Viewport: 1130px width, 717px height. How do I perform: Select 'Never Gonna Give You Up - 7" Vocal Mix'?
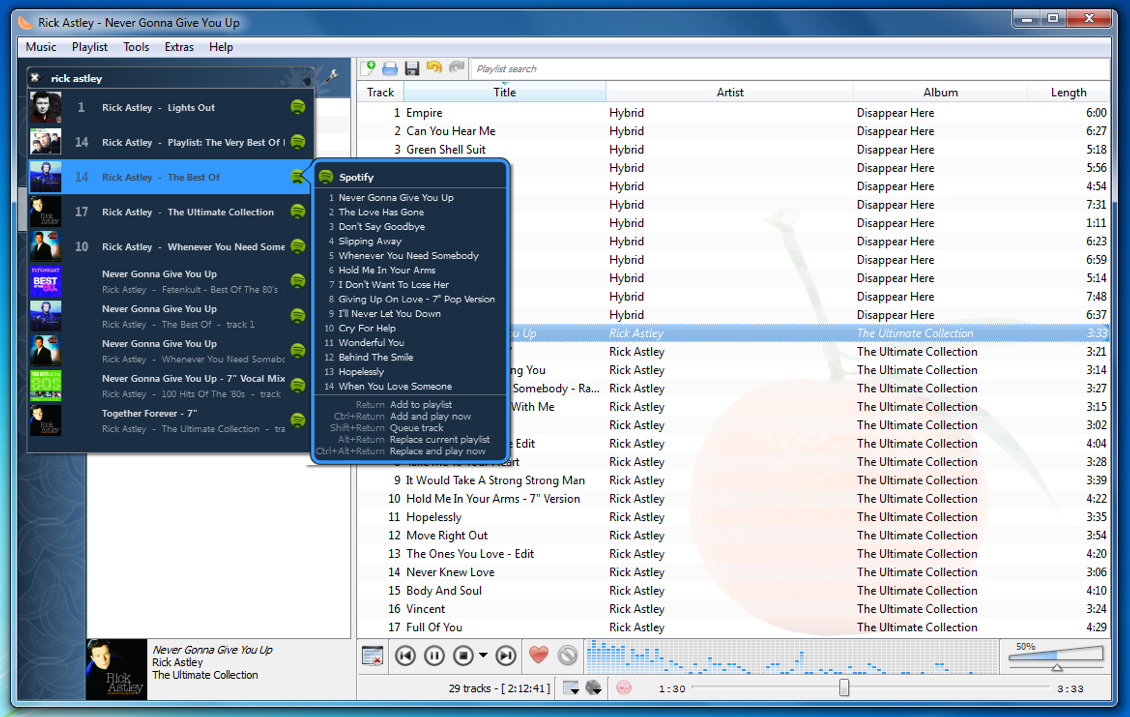[x=171, y=386]
